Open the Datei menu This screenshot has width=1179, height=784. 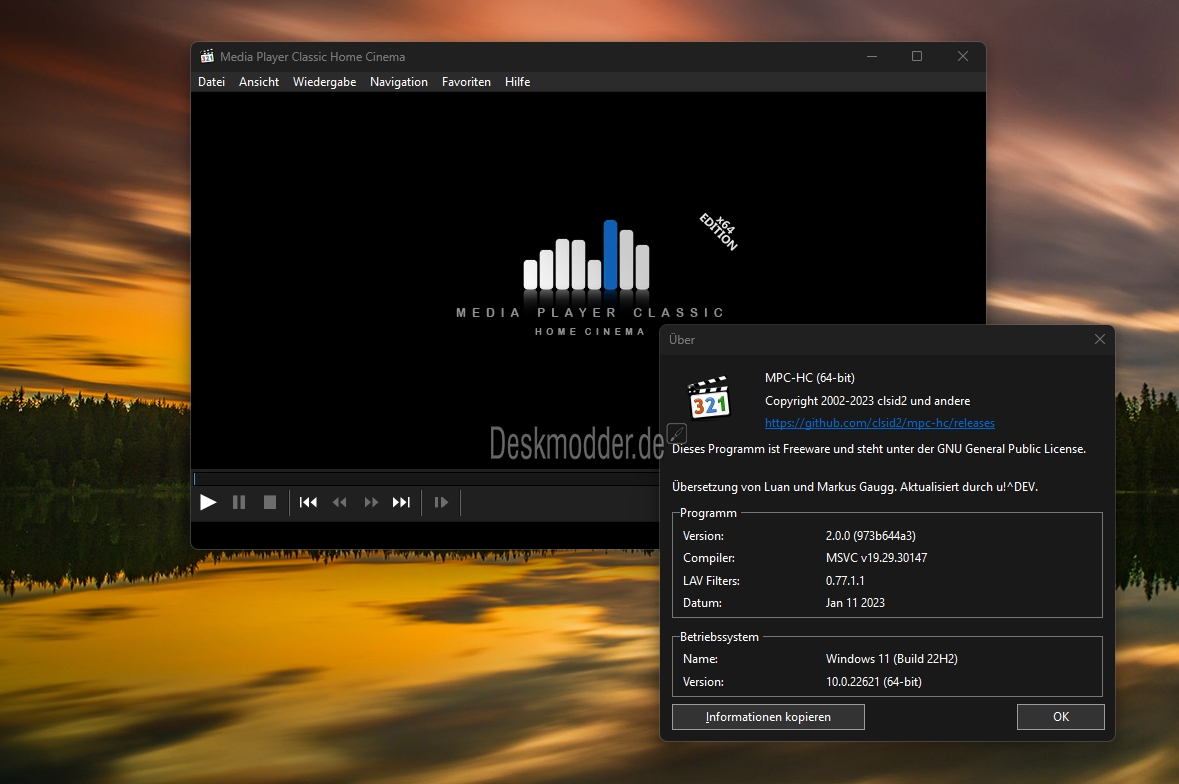click(x=211, y=82)
